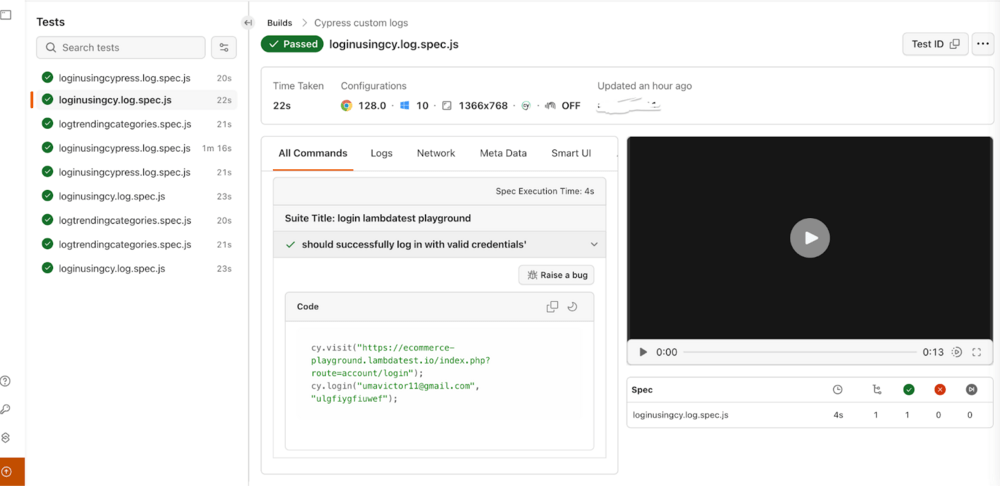Image resolution: width=1000 pixels, height=486 pixels.
Task: Open the test filter options icon
Action: coord(224,47)
